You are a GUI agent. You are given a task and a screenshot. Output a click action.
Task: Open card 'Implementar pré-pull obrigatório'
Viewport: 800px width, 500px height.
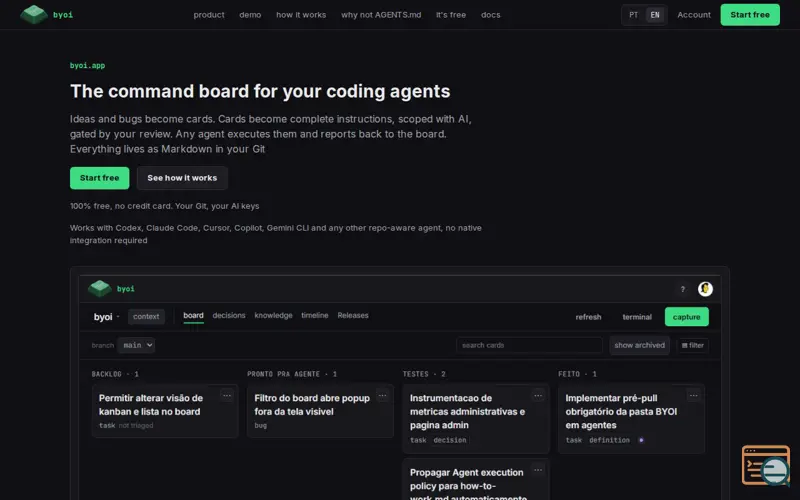[631, 418]
